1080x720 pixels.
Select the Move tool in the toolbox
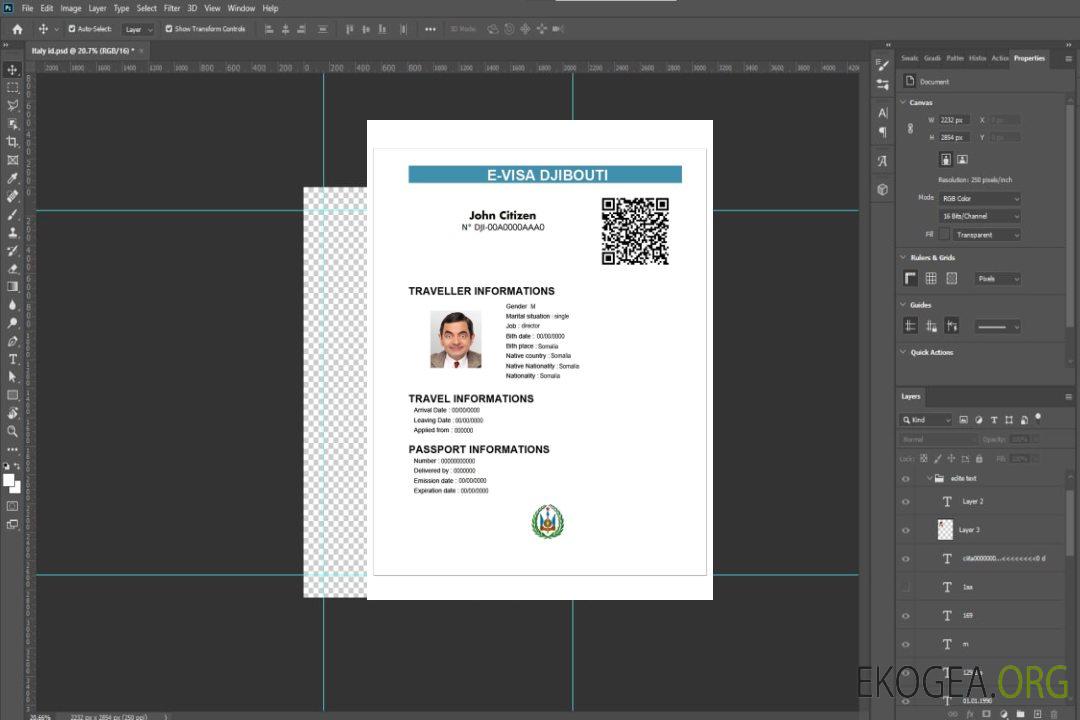click(12, 70)
